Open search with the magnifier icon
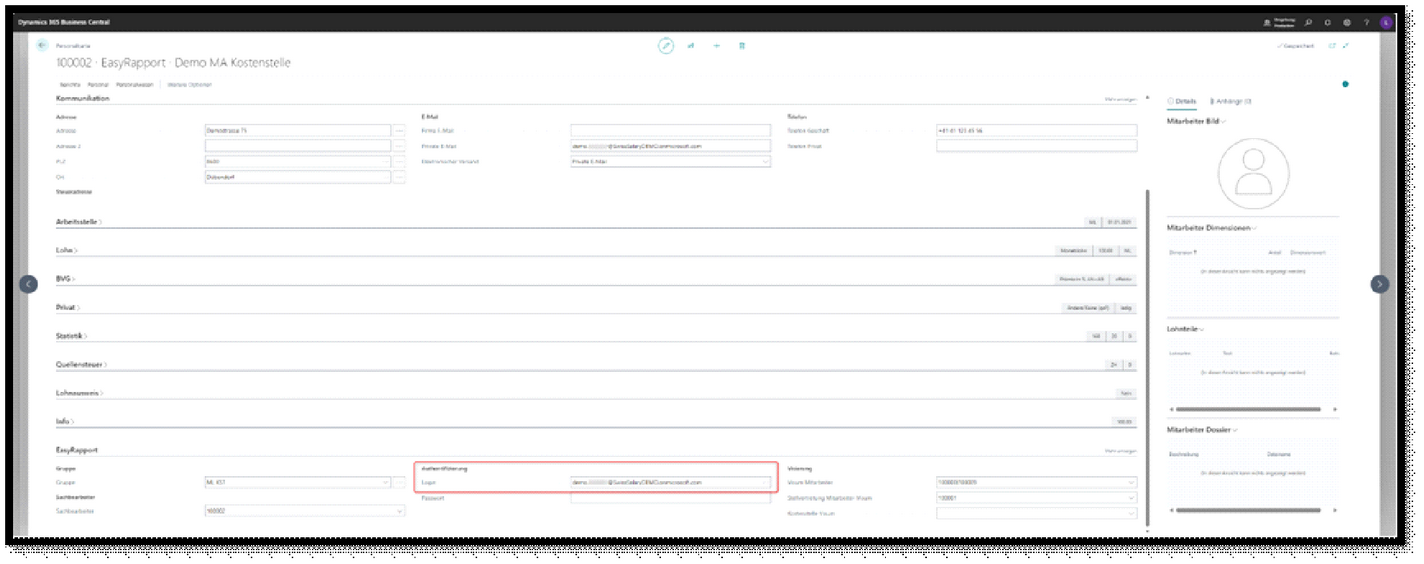 click(1309, 22)
